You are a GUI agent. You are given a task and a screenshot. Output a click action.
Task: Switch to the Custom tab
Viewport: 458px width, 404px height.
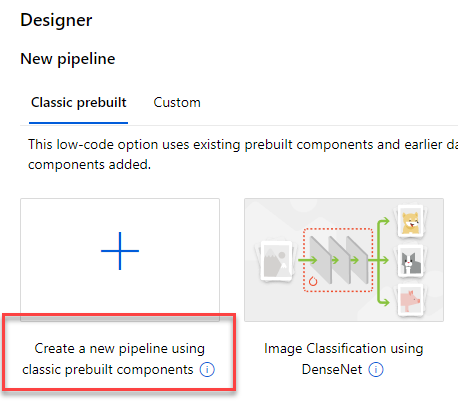click(x=177, y=102)
